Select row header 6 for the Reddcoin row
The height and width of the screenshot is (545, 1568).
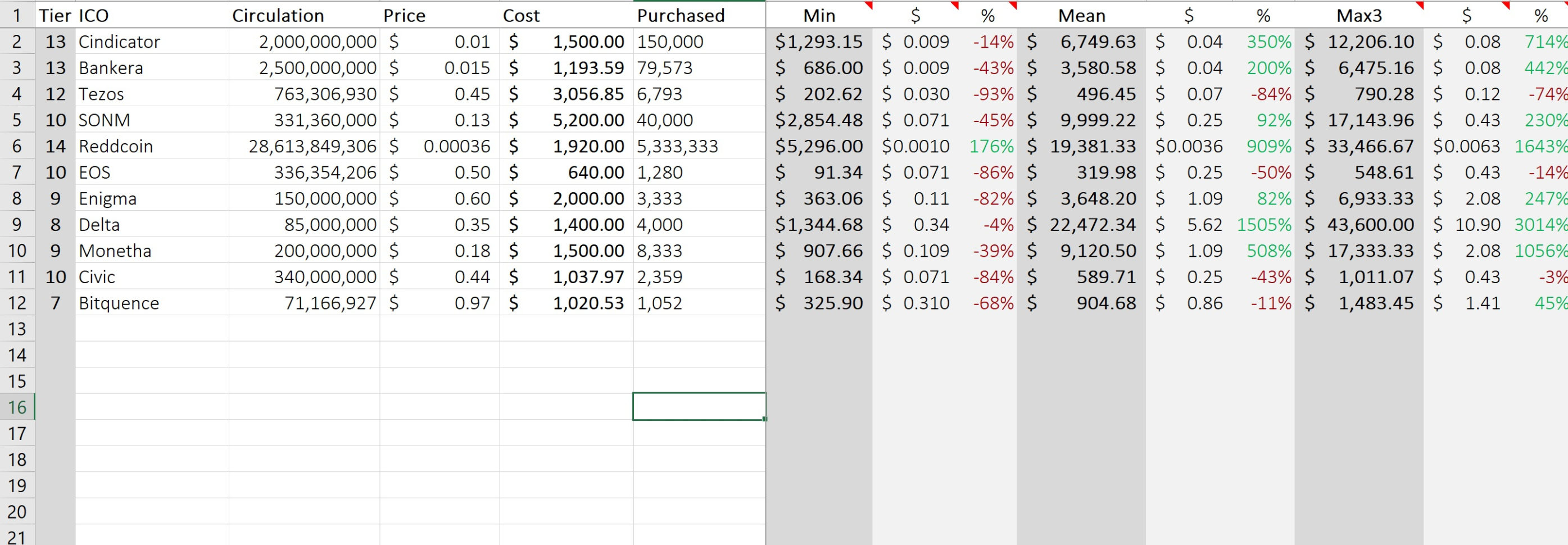[16, 146]
